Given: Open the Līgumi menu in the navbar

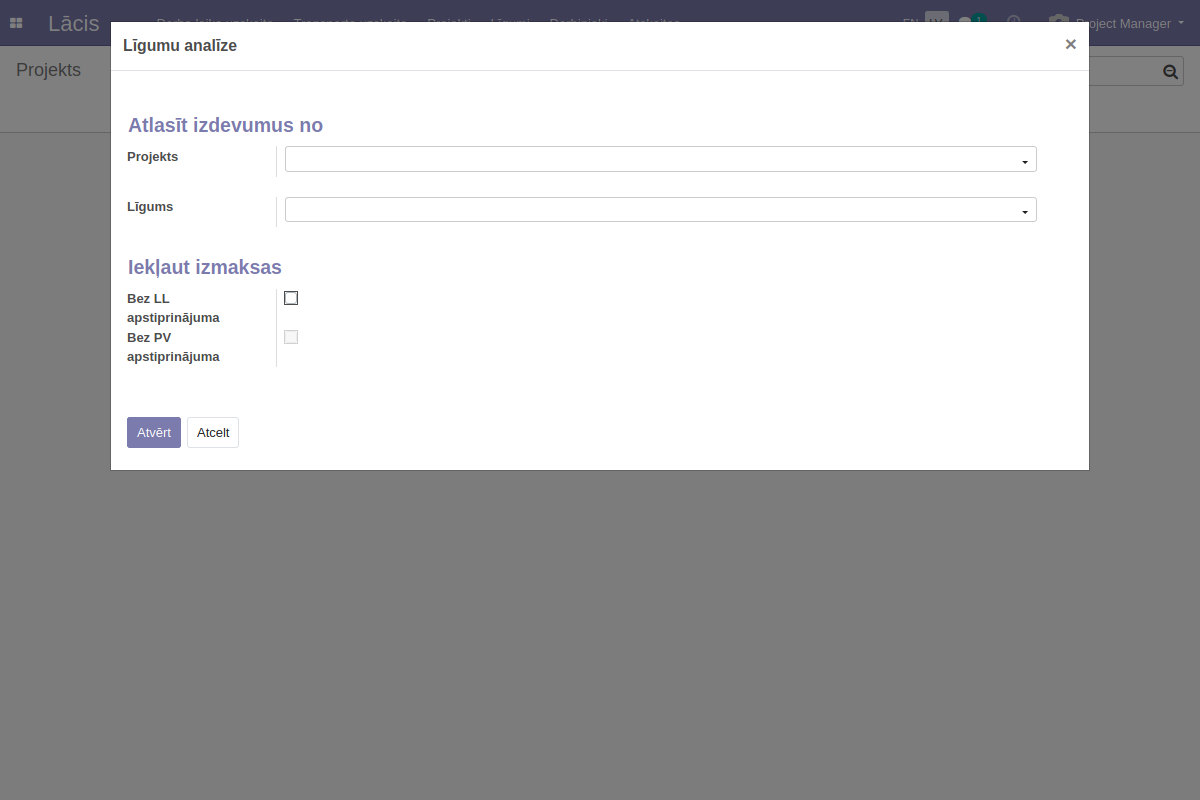Looking at the screenshot, I should (x=510, y=21).
